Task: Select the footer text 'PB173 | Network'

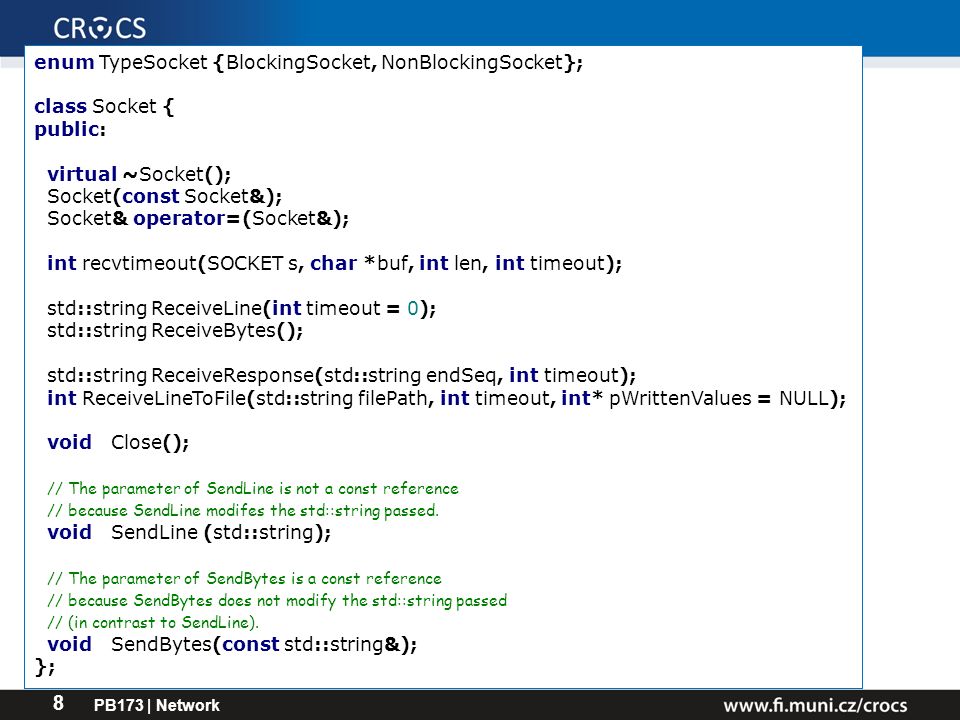Action: click(x=156, y=705)
